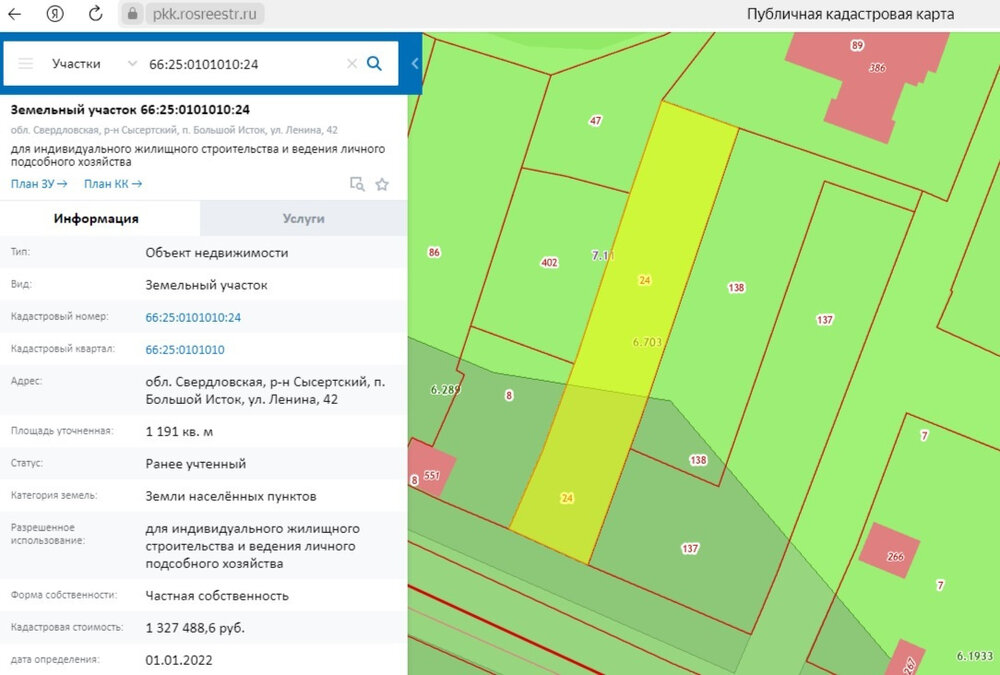Image resolution: width=1000 pixels, height=675 pixels.
Task: Click the lock icon in address bar
Action: coord(132,13)
